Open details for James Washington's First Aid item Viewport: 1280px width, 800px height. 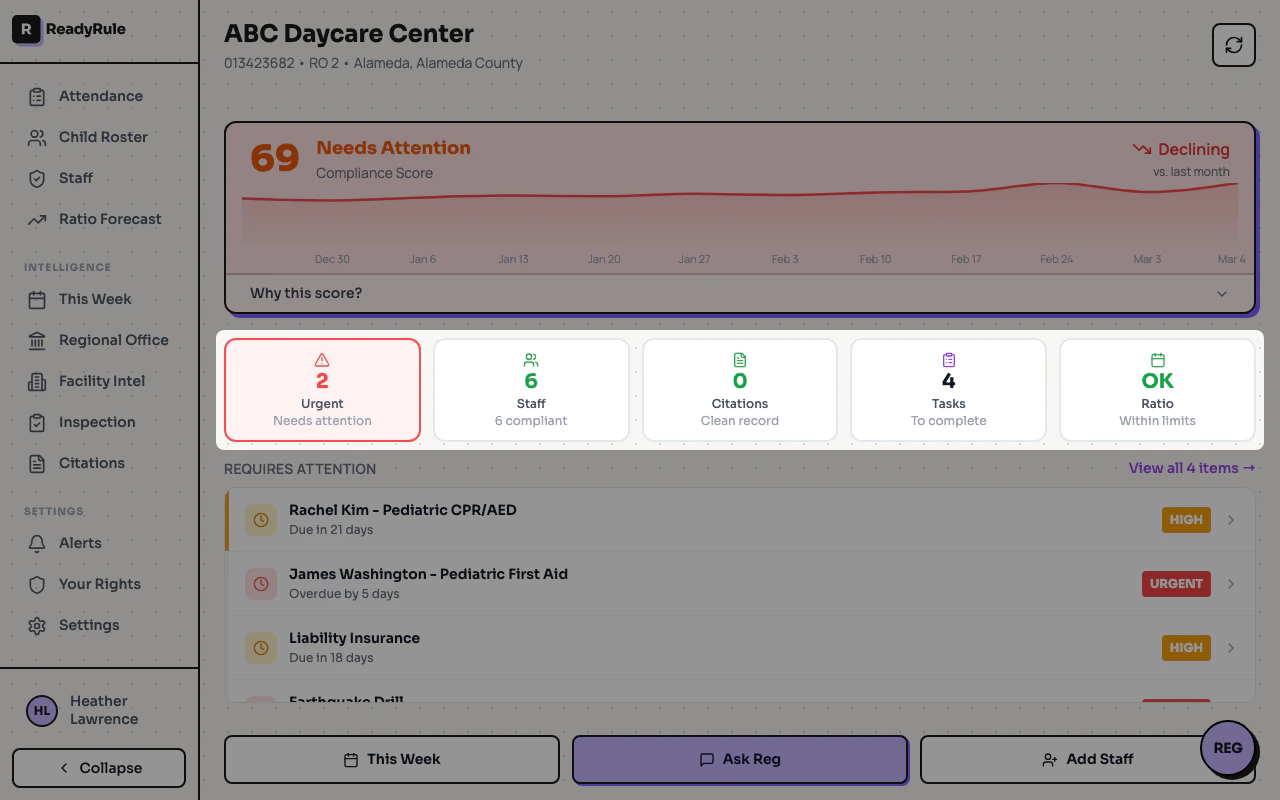click(740, 583)
